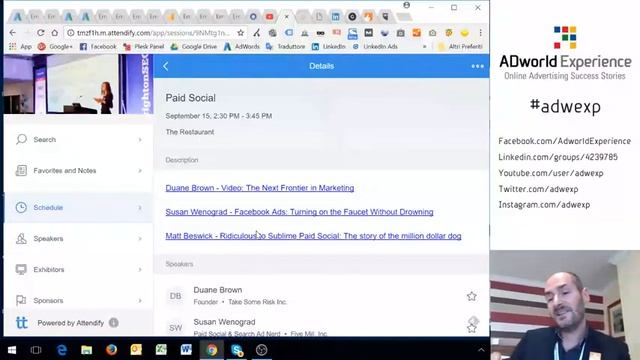The width and height of the screenshot is (640, 360).
Task: Open Skype from the taskbar
Action: 237,350
